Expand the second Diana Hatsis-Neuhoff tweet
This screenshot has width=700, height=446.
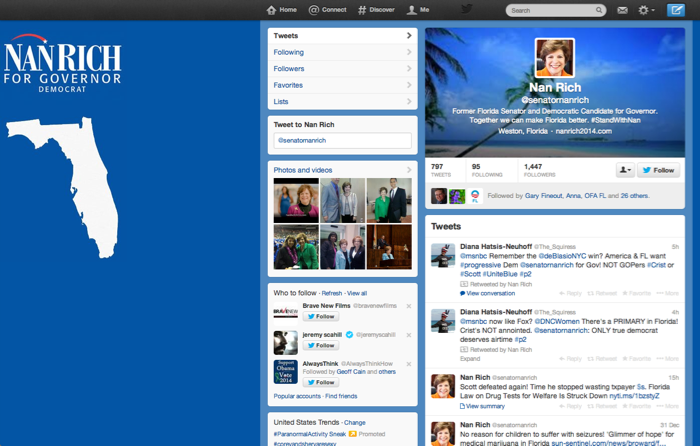470,359
